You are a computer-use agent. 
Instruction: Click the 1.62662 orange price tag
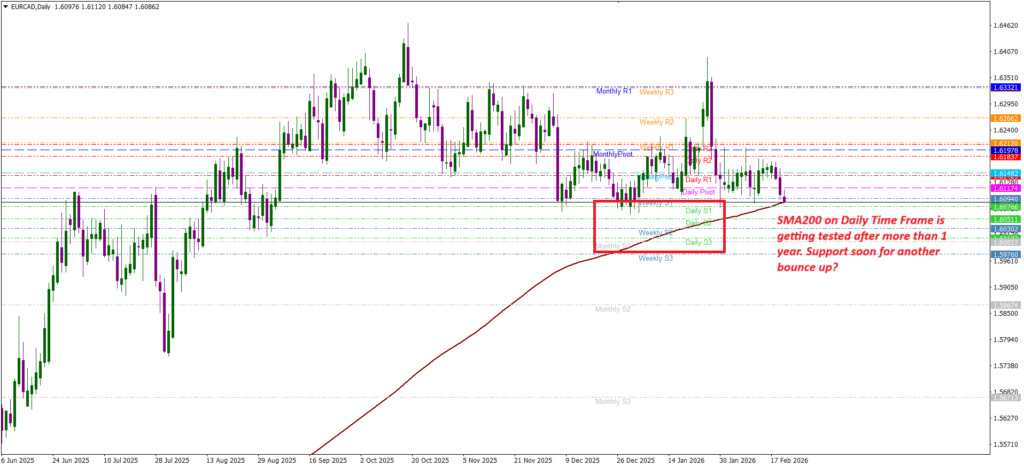pyautogui.click(x=1004, y=117)
